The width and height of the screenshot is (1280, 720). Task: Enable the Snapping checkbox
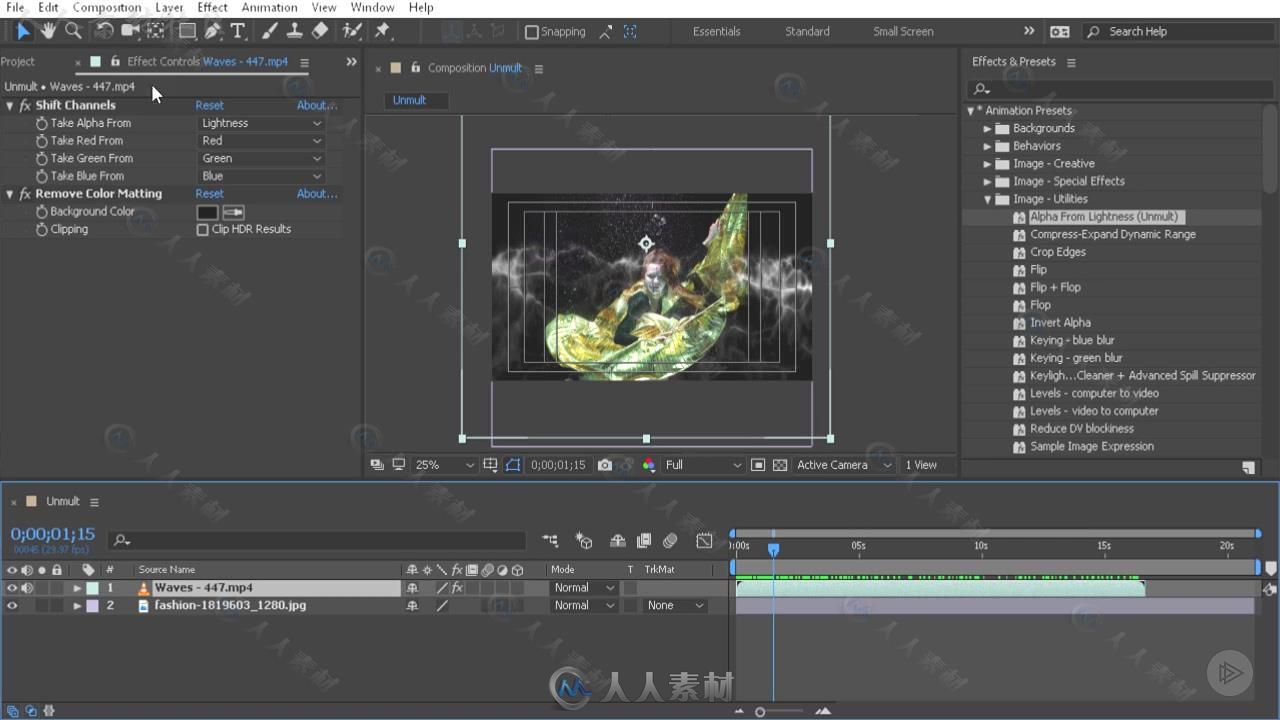pyautogui.click(x=532, y=32)
